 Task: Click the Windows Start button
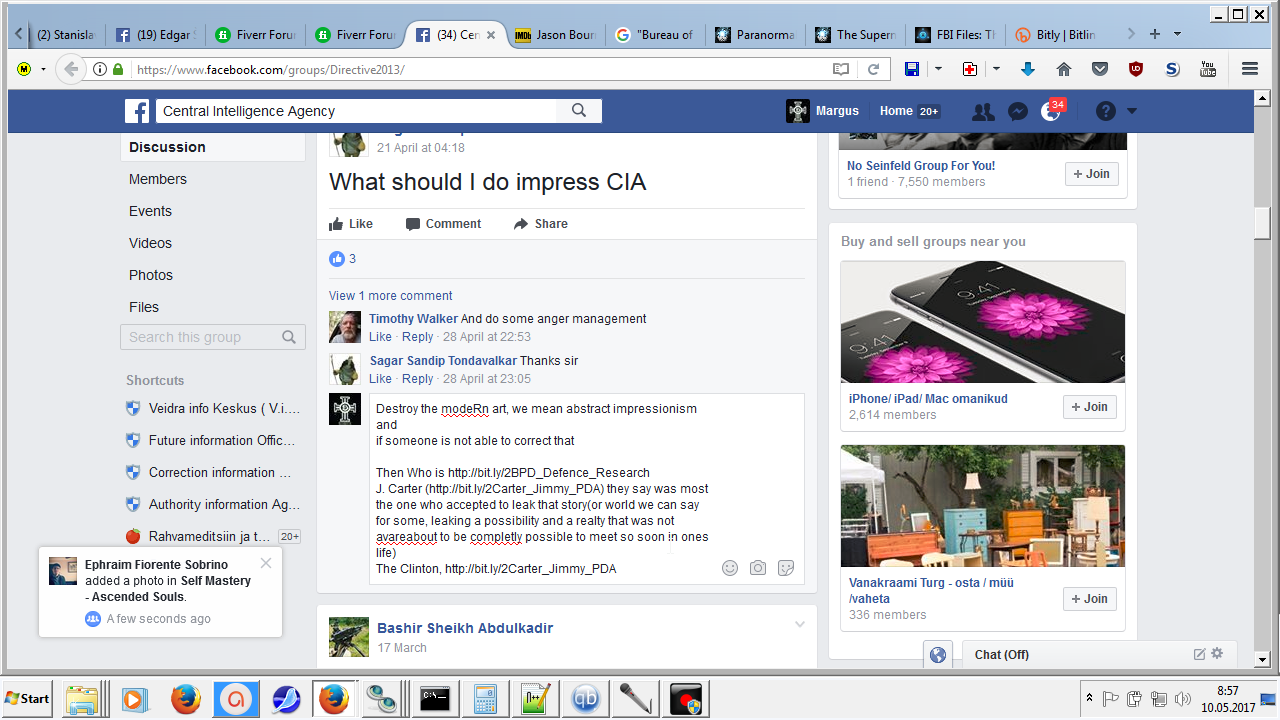click(x=28, y=698)
